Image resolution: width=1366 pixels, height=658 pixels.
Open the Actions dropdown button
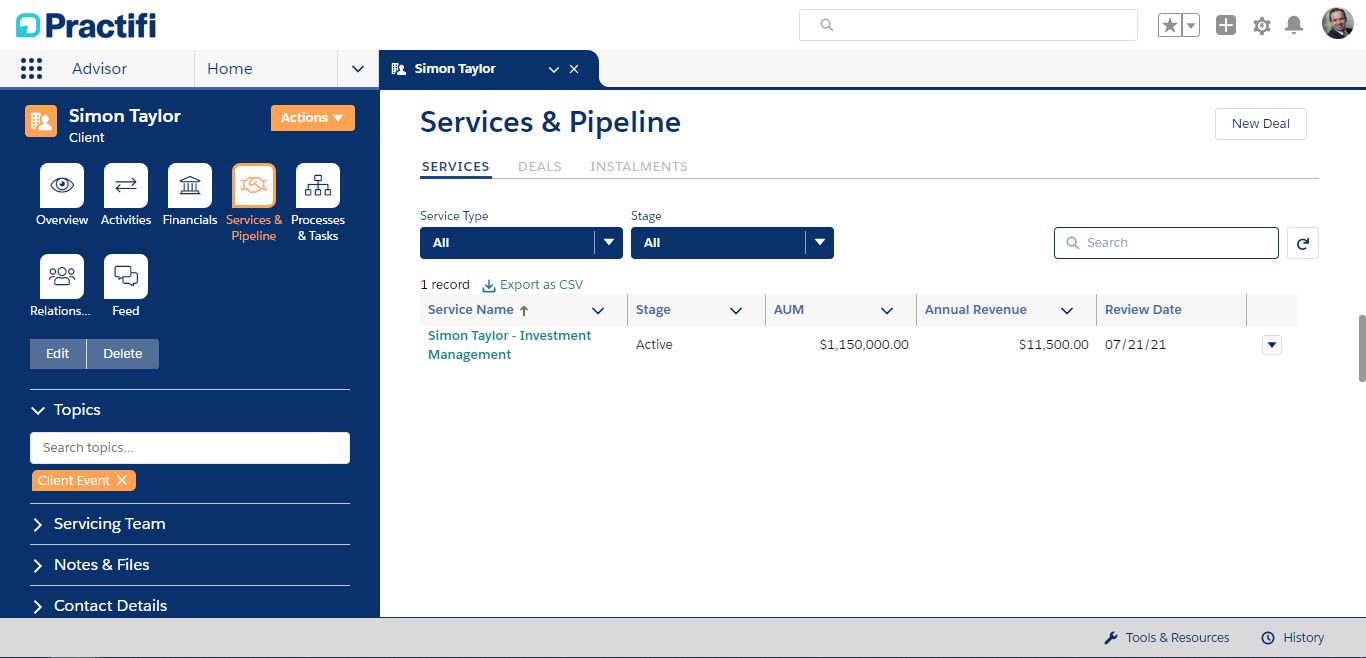[313, 118]
